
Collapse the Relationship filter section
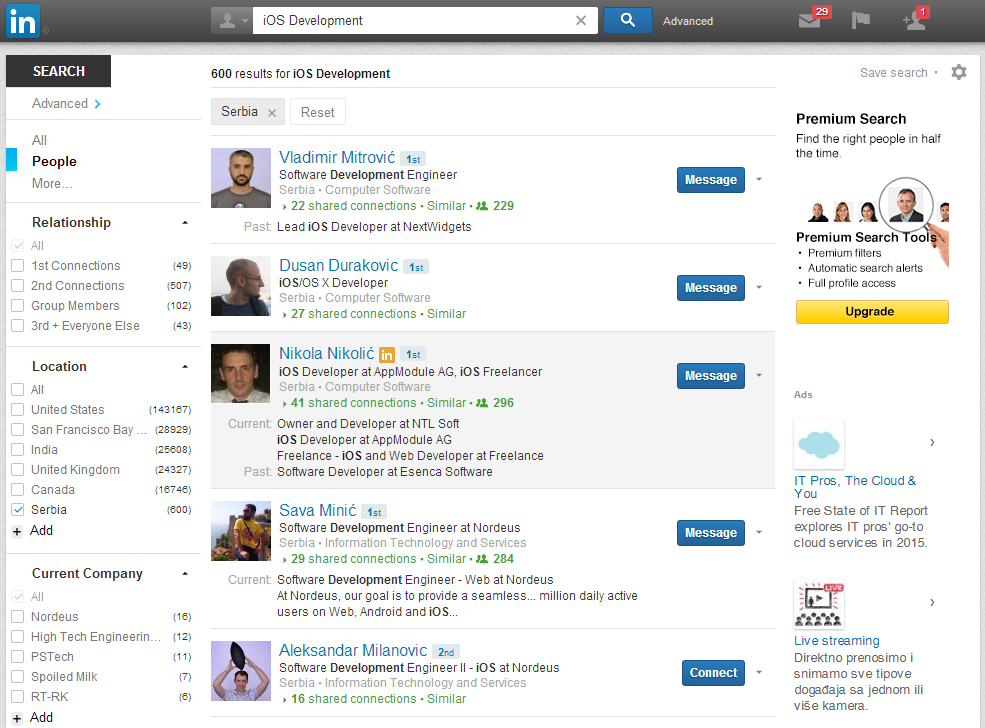[x=185, y=223]
